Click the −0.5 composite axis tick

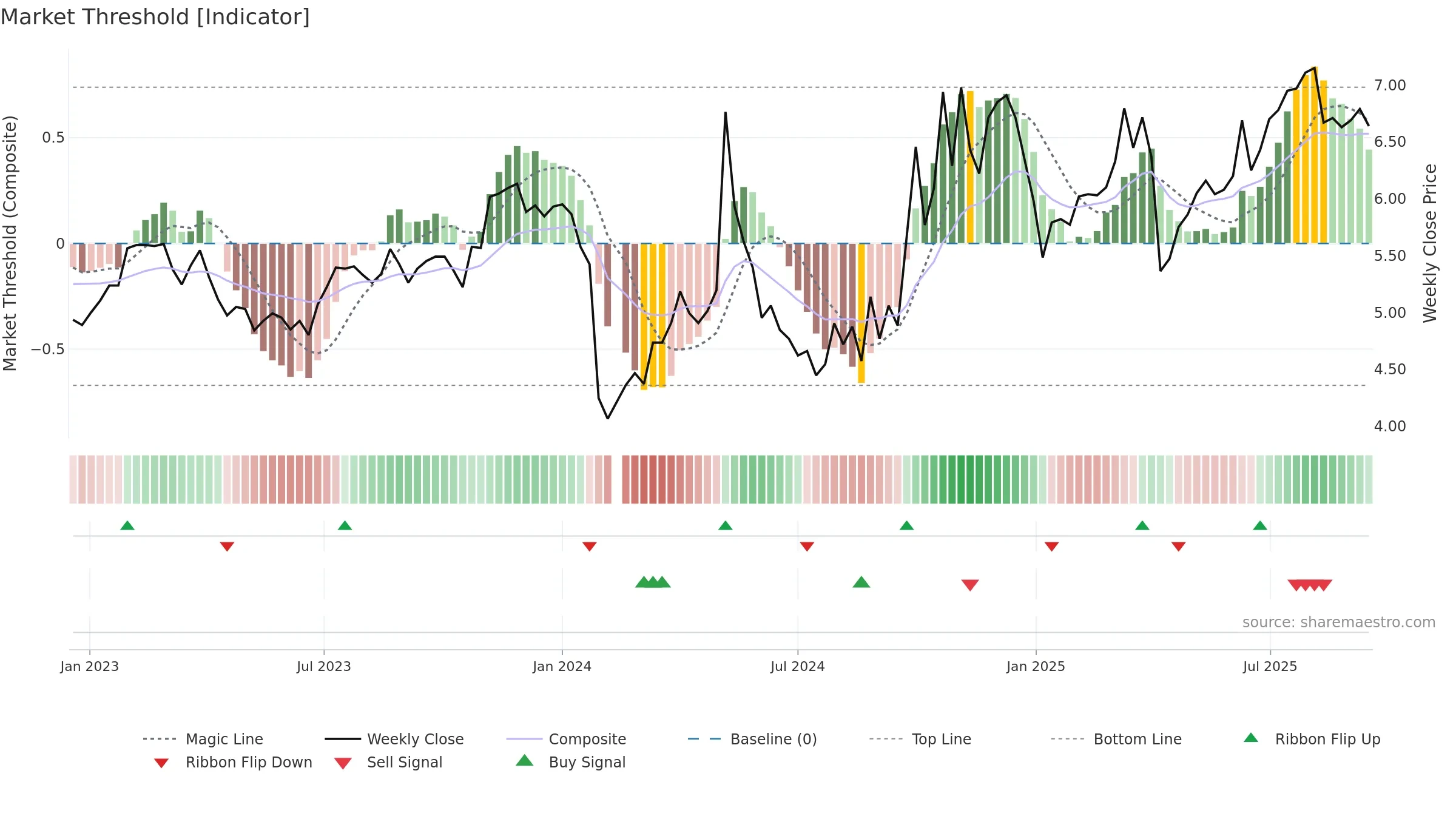click(48, 349)
